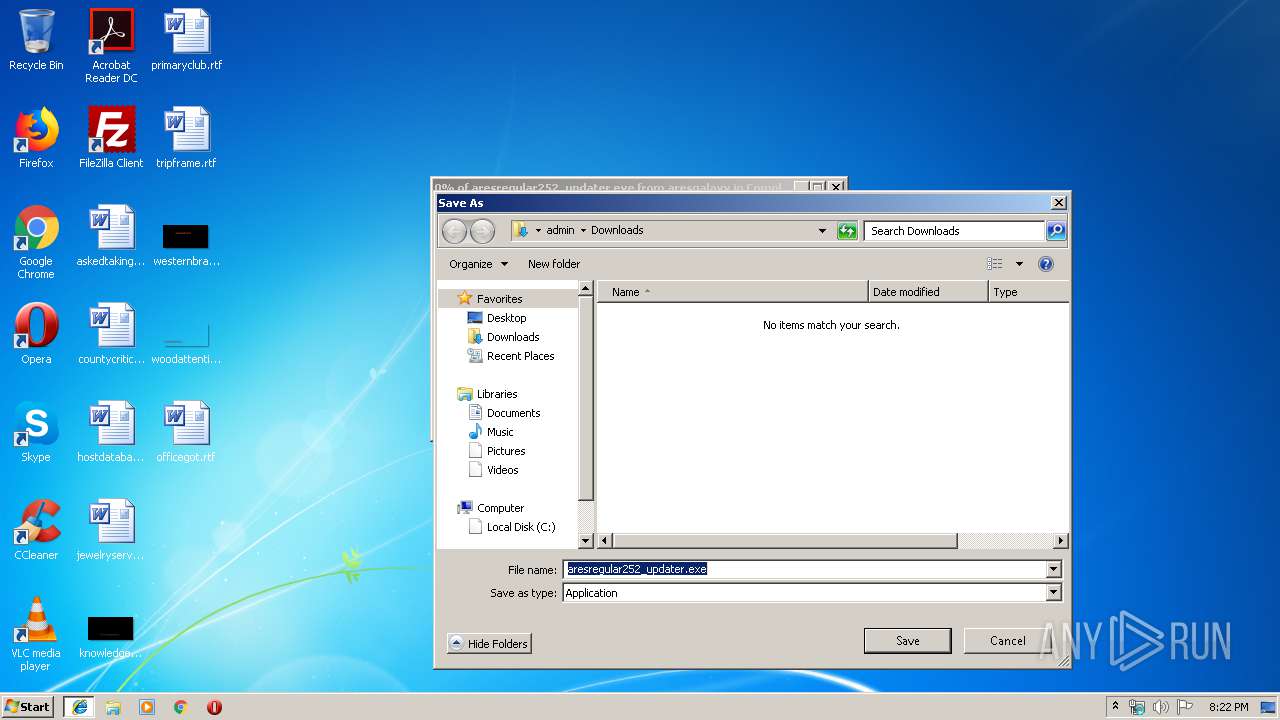
Task: Open Firefox desktop icon
Action: pyautogui.click(x=36, y=138)
